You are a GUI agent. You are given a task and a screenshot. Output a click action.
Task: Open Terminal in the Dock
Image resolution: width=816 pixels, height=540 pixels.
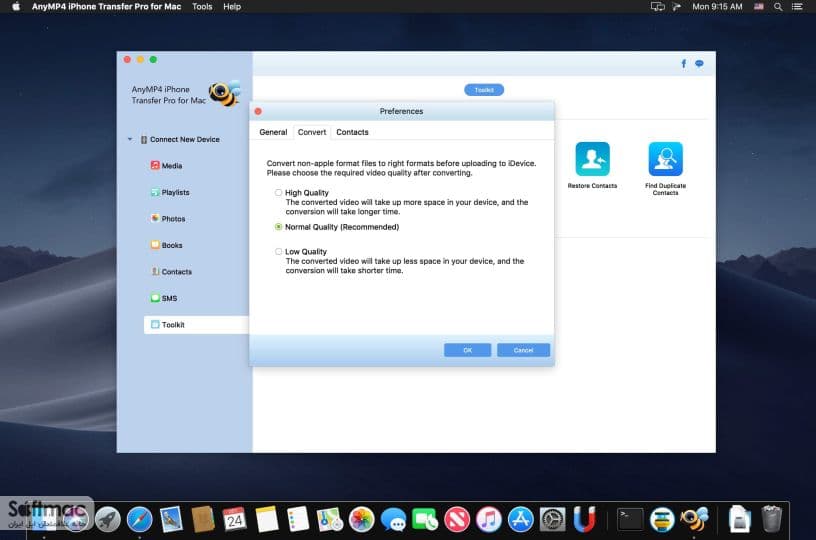[x=630, y=519]
